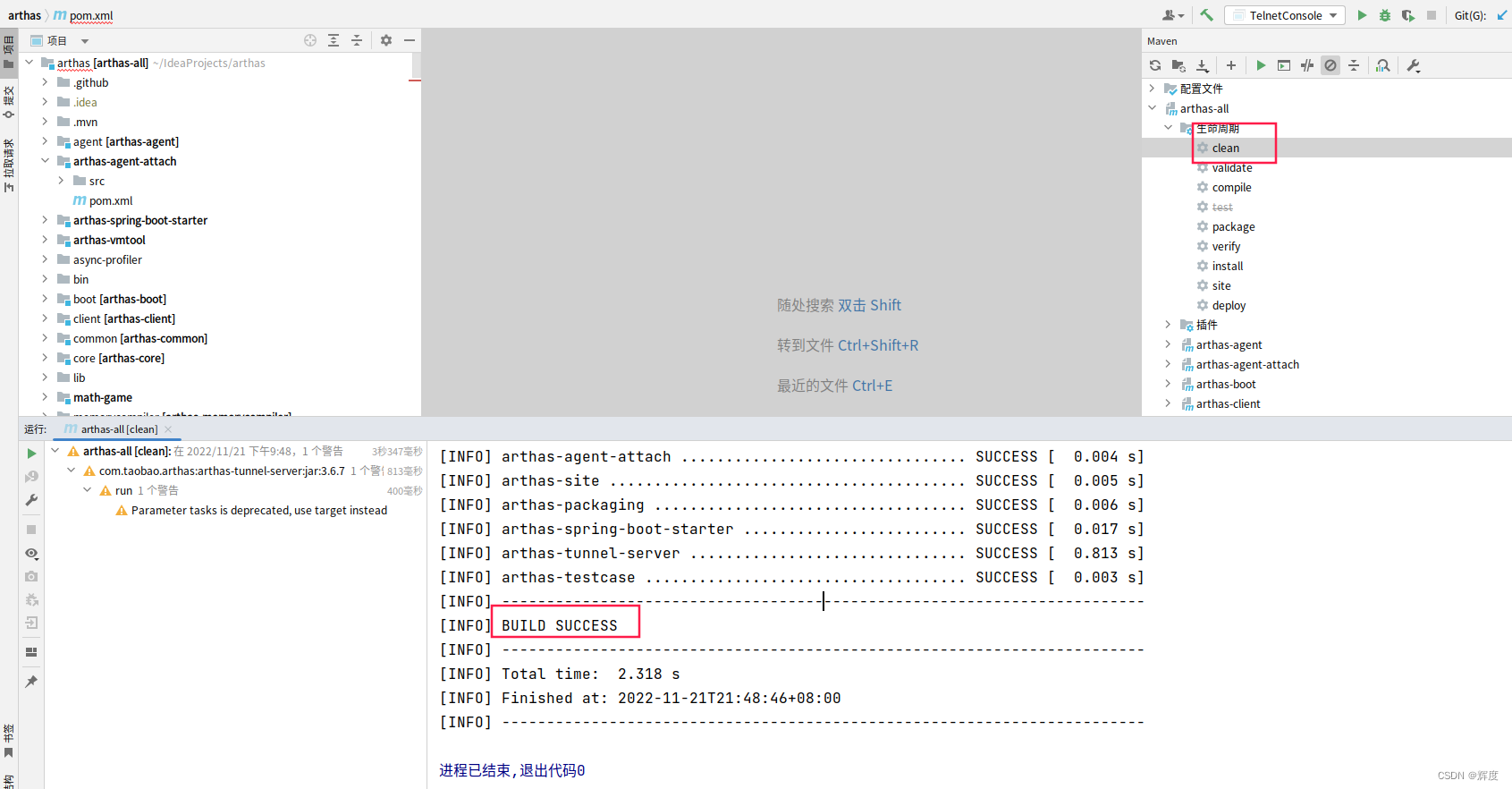Collapse the run warning node in Run tree
Screen dimensions: 1512x789
88,490
